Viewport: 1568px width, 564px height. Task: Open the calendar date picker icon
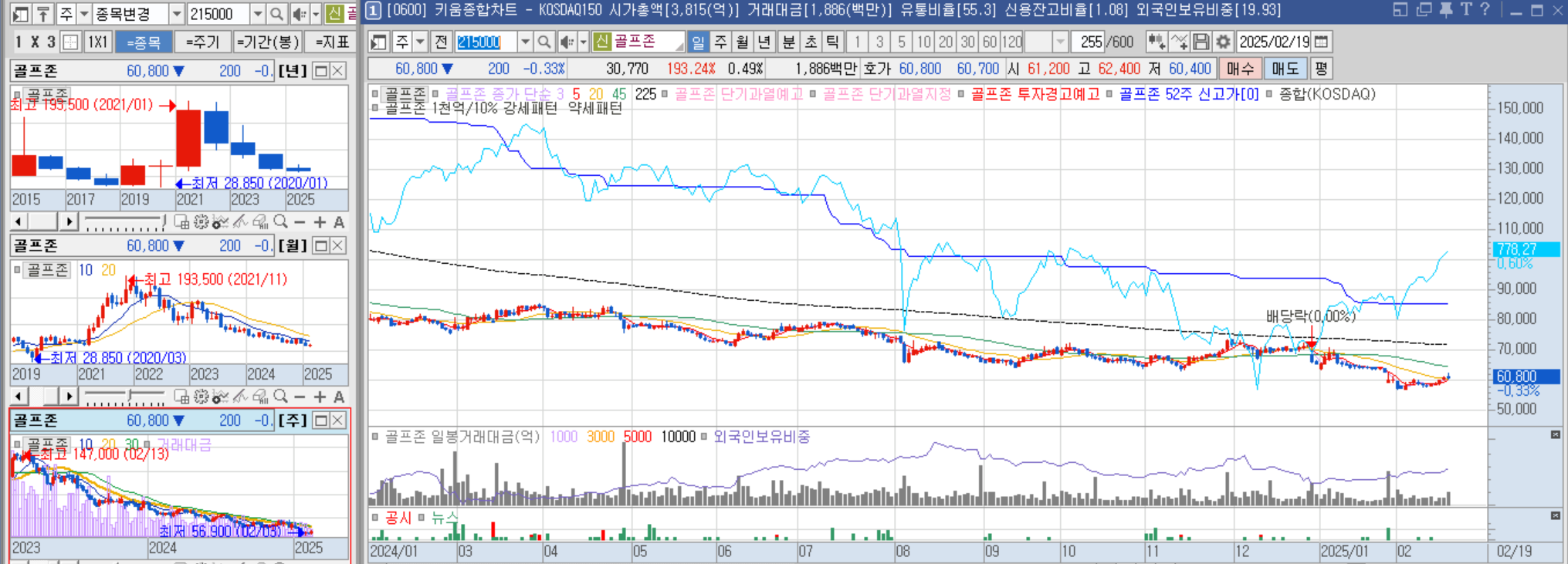1322,42
